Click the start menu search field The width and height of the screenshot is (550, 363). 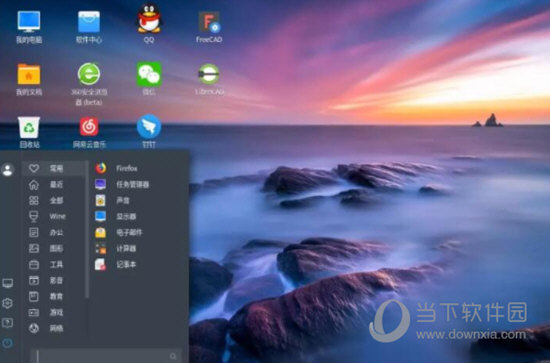tap(107, 356)
